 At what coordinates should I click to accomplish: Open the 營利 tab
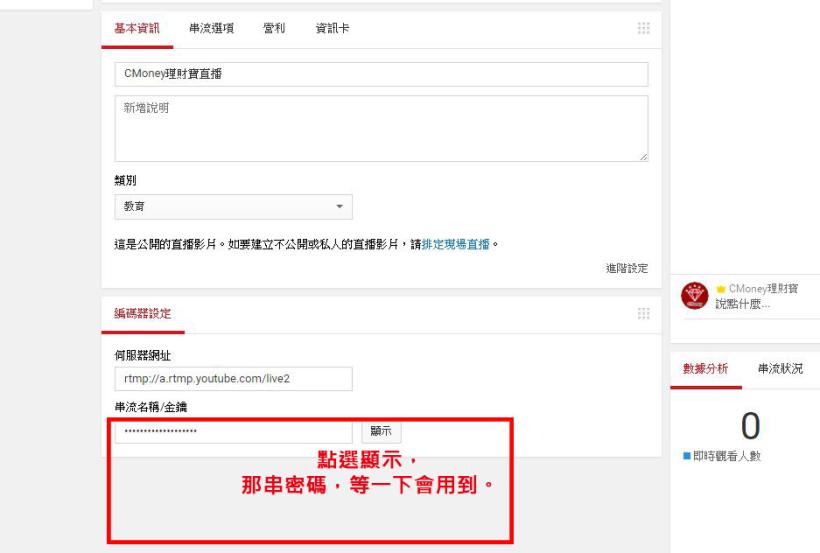pos(274,29)
